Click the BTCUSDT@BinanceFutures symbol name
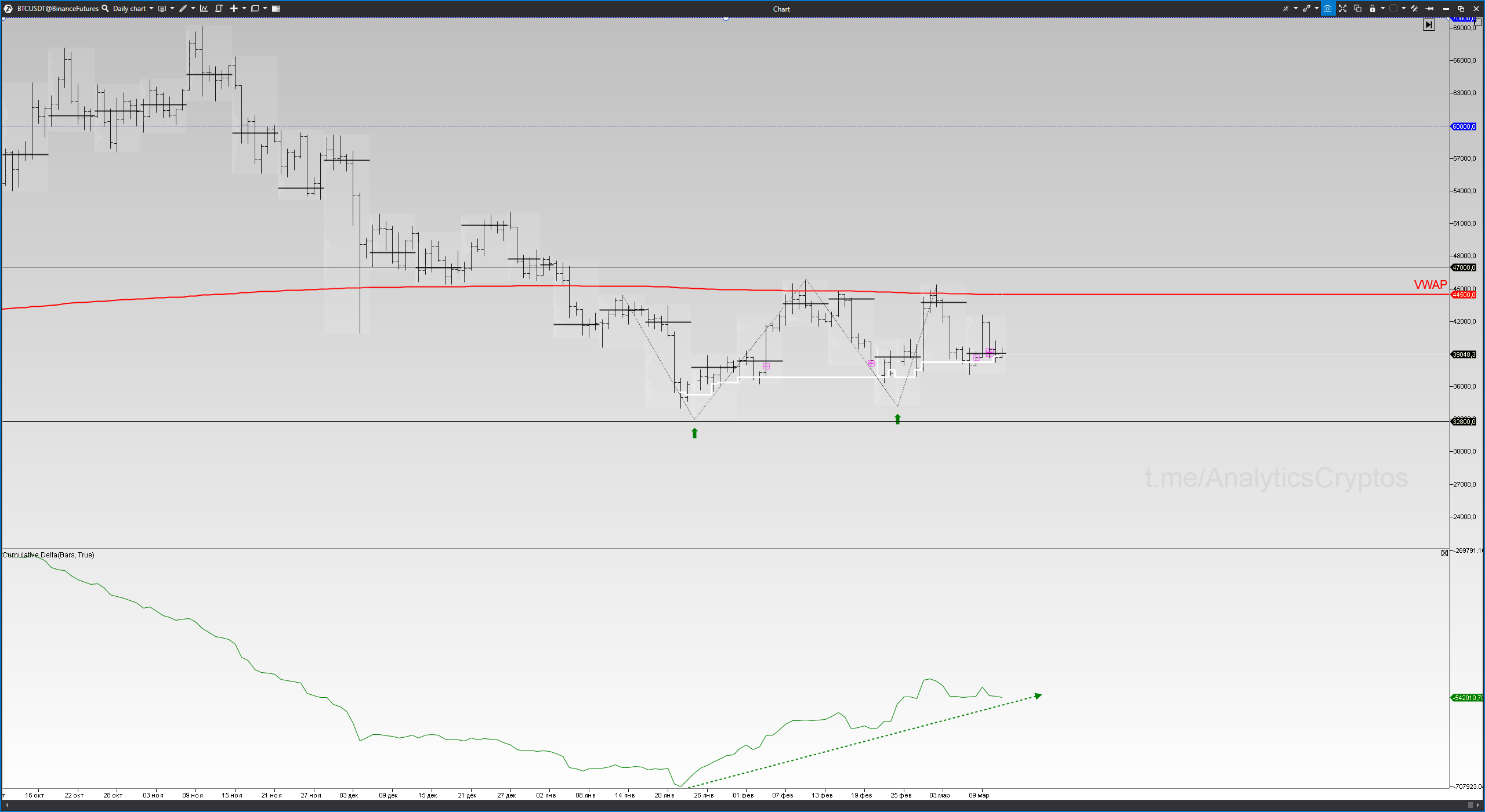 pyautogui.click(x=58, y=9)
